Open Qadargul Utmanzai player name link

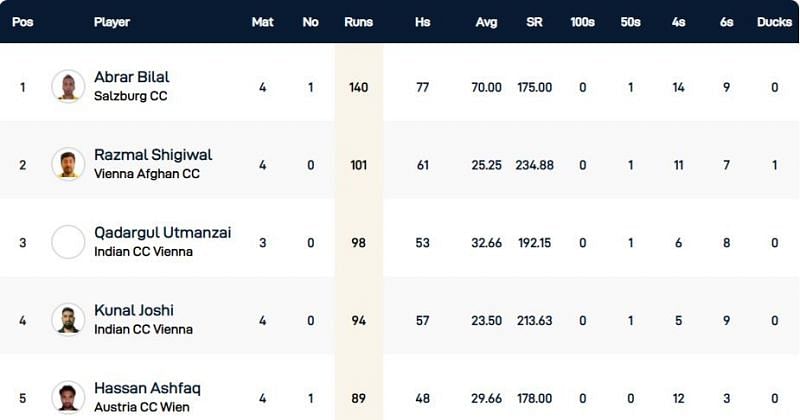click(x=162, y=232)
